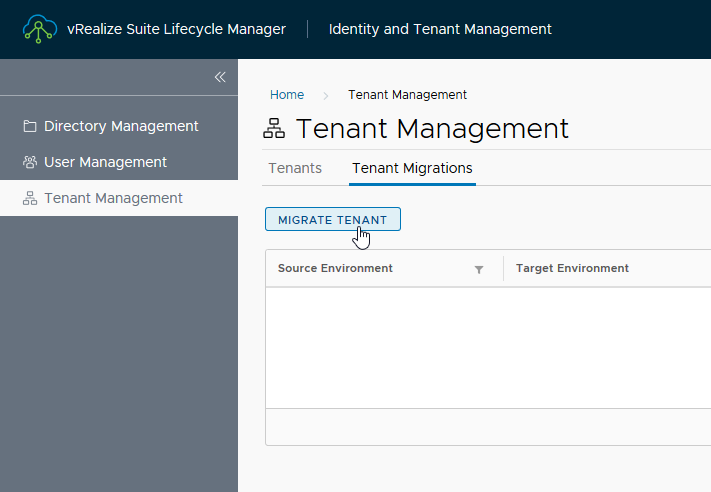711x492 pixels.
Task: Select Tenant Management in the sidebar
Action: (113, 198)
